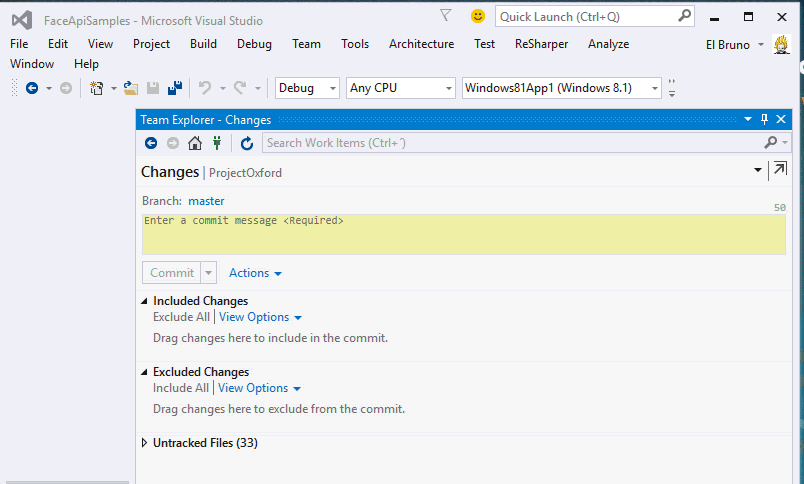This screenshot has height=484, width=804.
Task: Open the Debug configuration dropdown
Action: [x=307, y=88]
